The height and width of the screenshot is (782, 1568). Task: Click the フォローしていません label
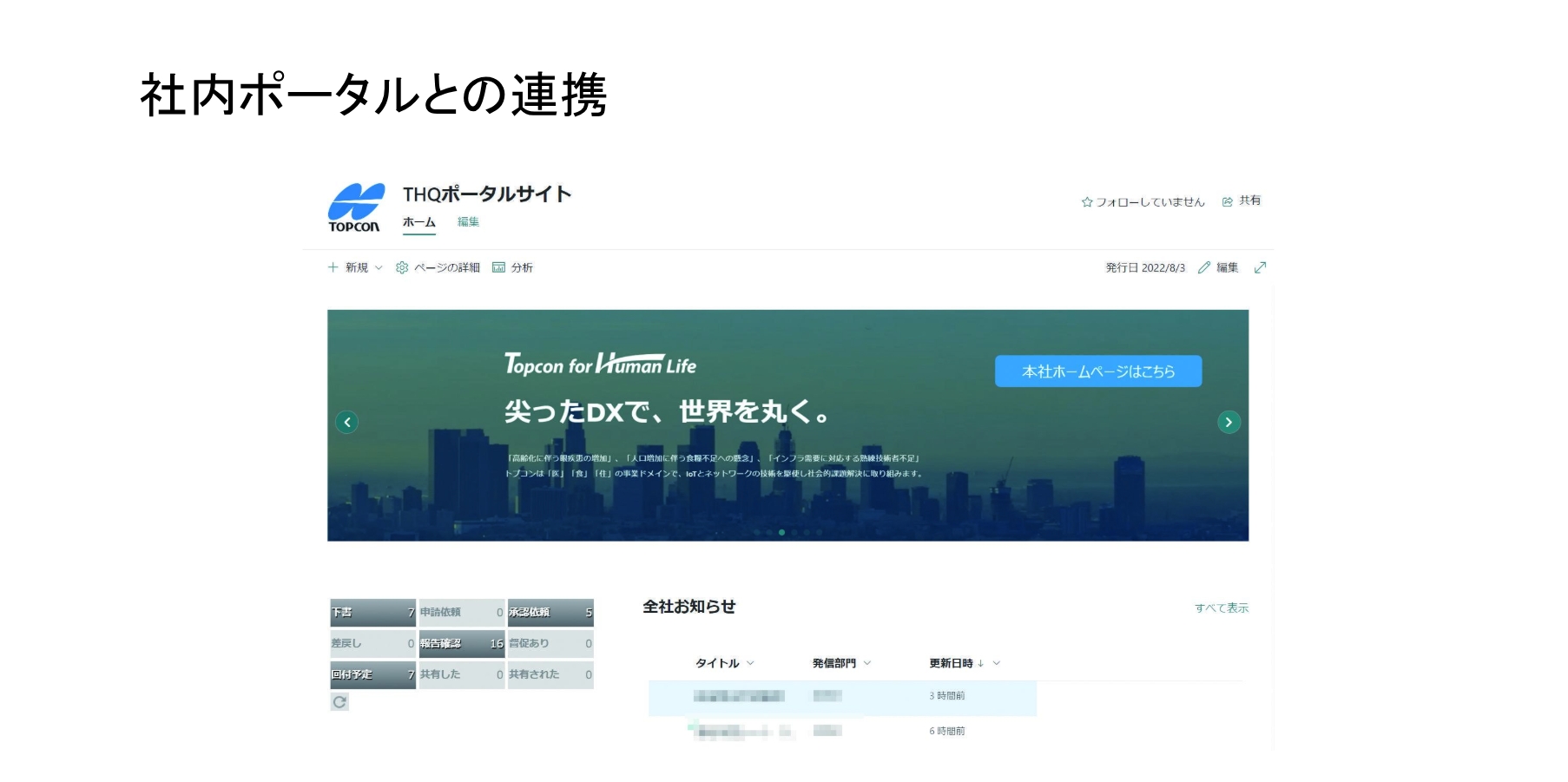[1150, 202]
